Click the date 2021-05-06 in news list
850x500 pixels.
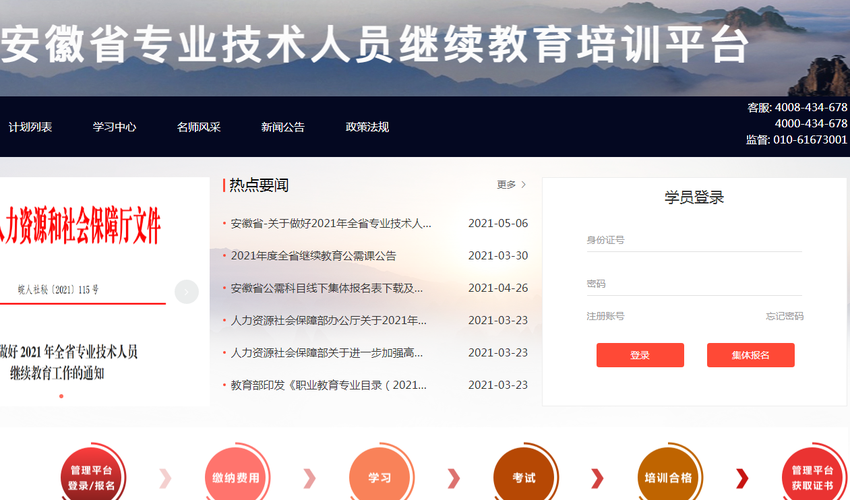[498, 223]
